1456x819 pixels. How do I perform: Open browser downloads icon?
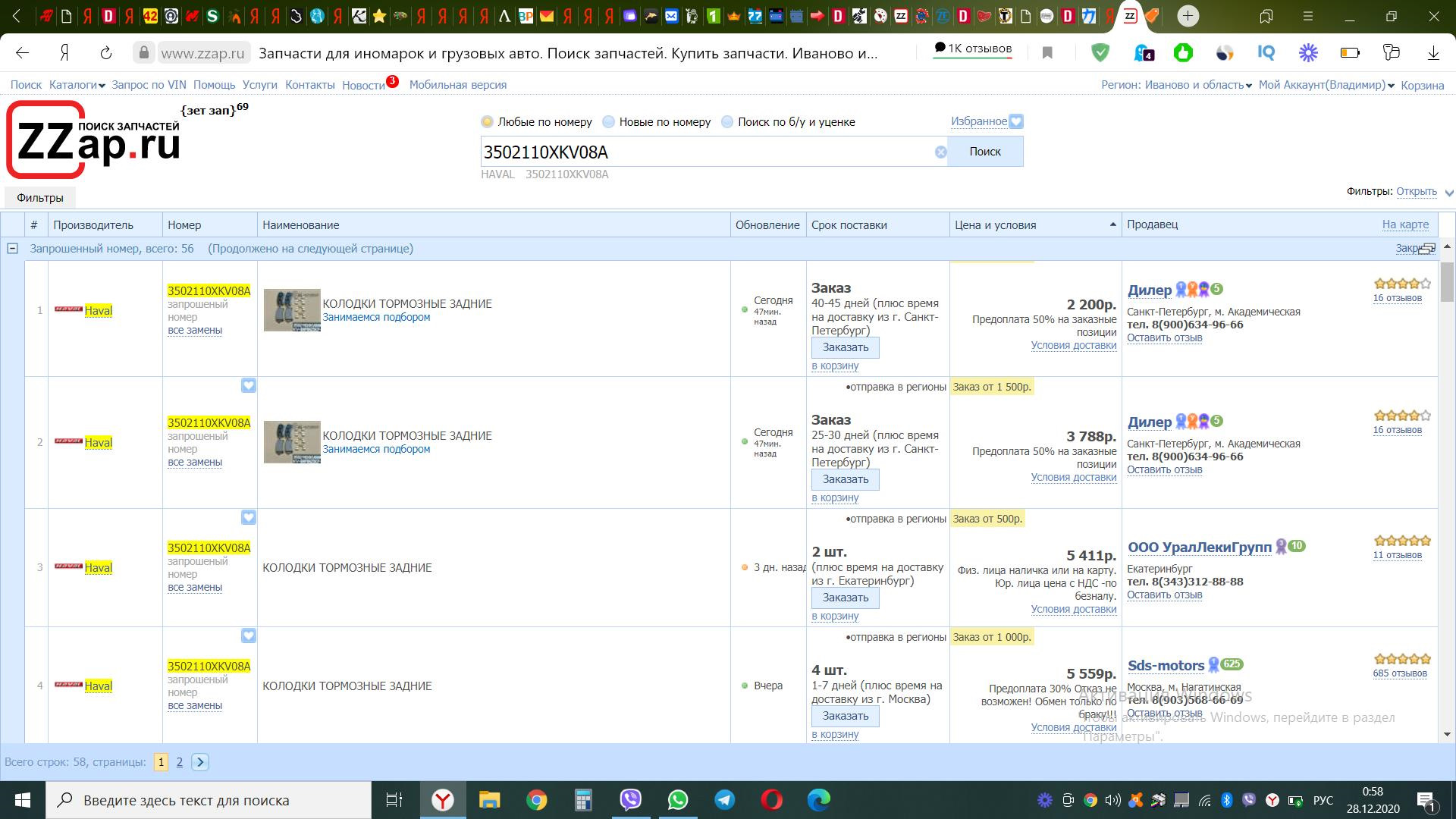pyautogui.click(x=1433, y=53)
